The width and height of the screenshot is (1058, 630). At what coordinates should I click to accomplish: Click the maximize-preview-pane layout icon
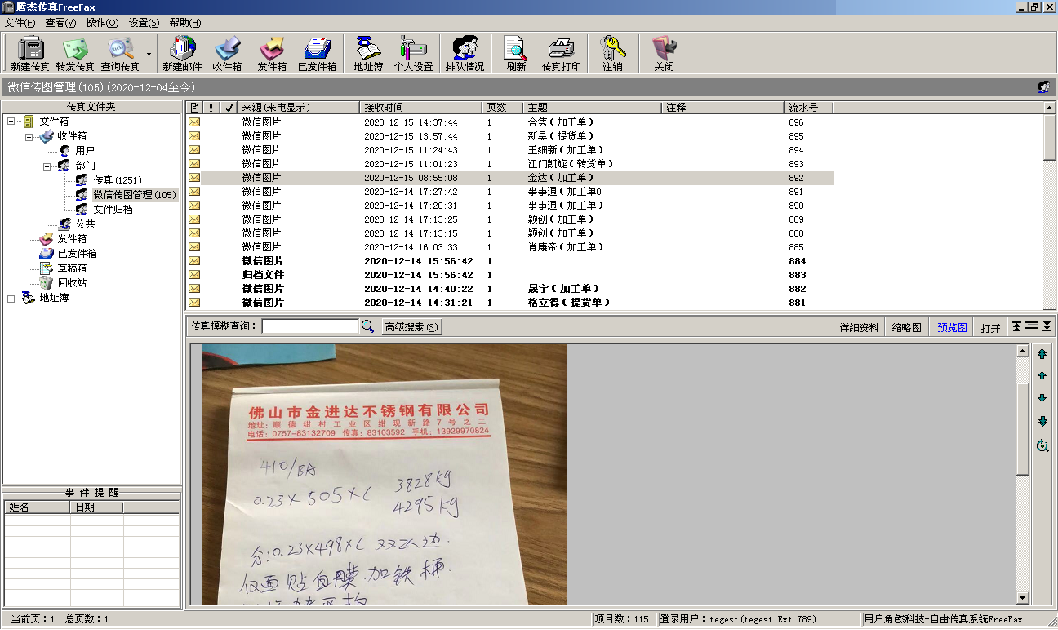(x=1047, y=326)
